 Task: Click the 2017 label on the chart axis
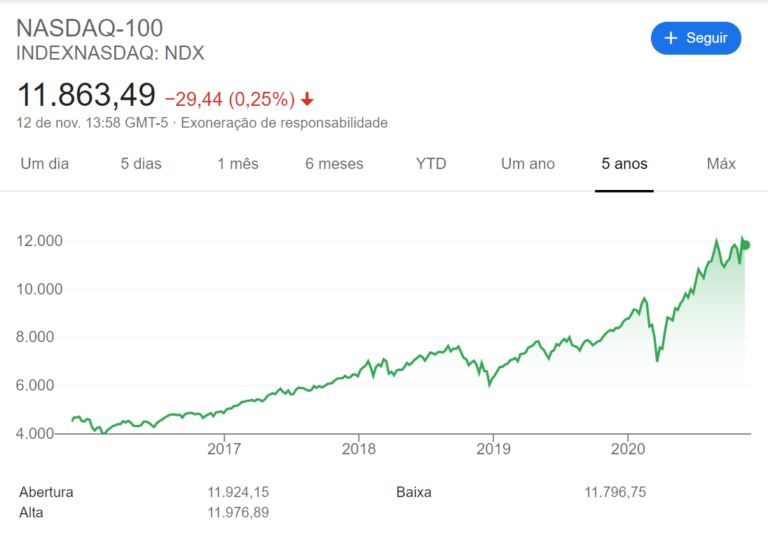[x=224, y=449]
